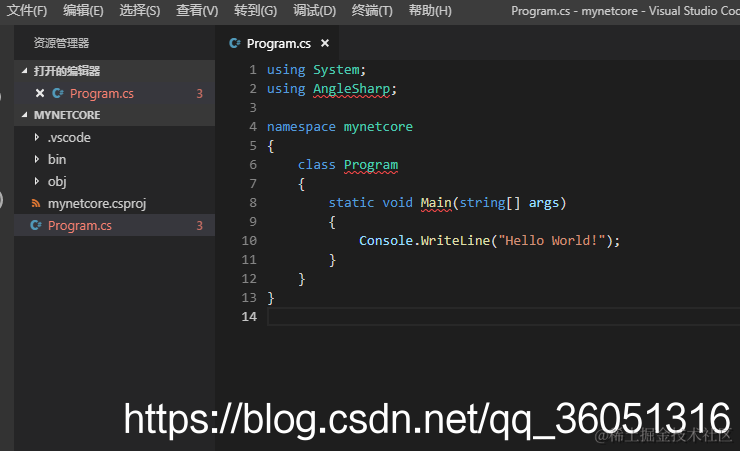Click the AngleSharp identifier on line 2

click(x=352, y=89)
